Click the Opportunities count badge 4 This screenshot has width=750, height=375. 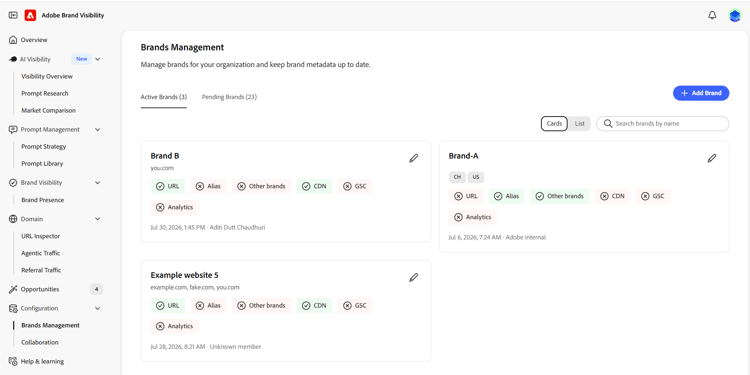97,289
